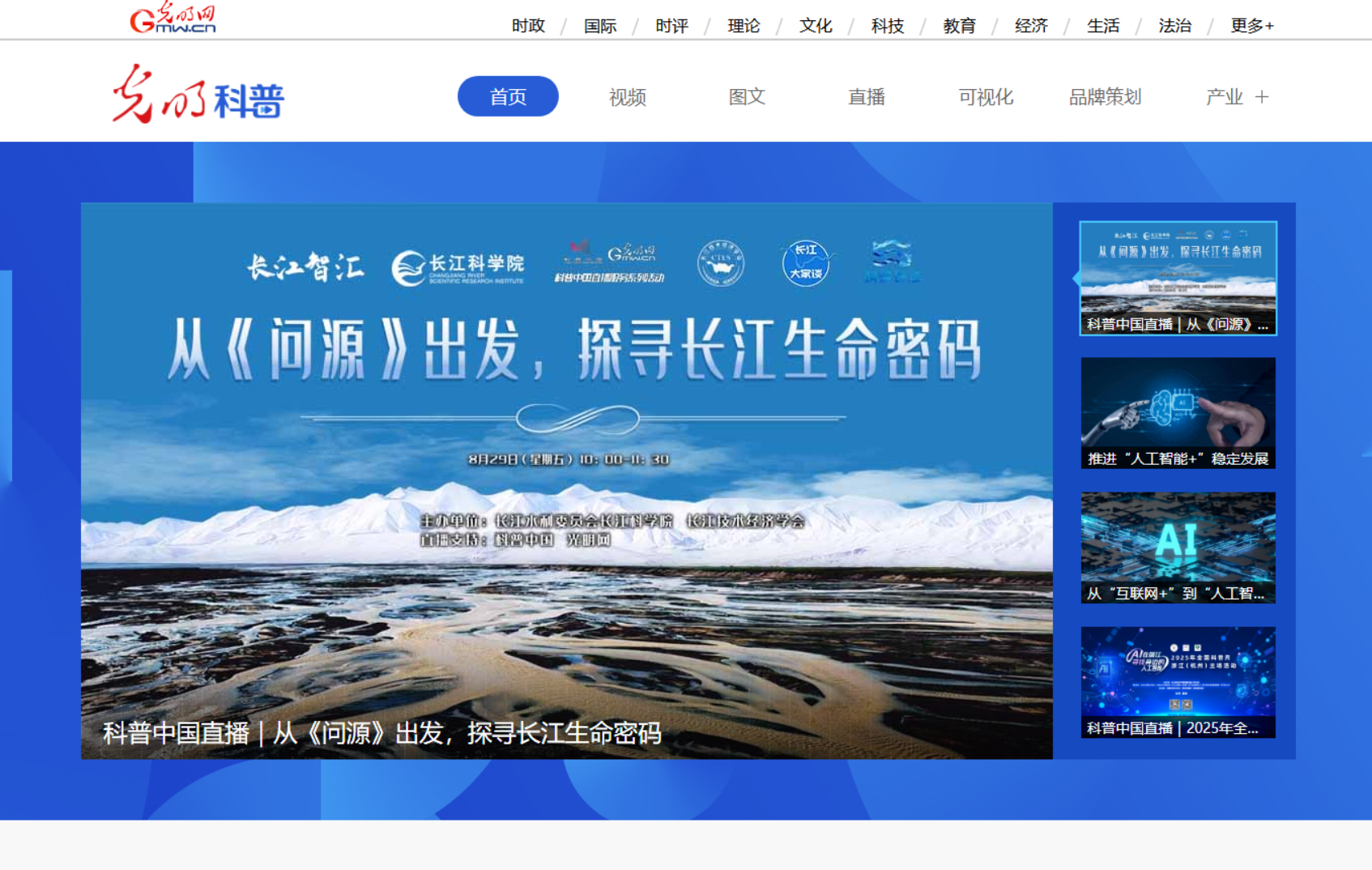Click the Gmw.cn logo at top left

[173, 18]
